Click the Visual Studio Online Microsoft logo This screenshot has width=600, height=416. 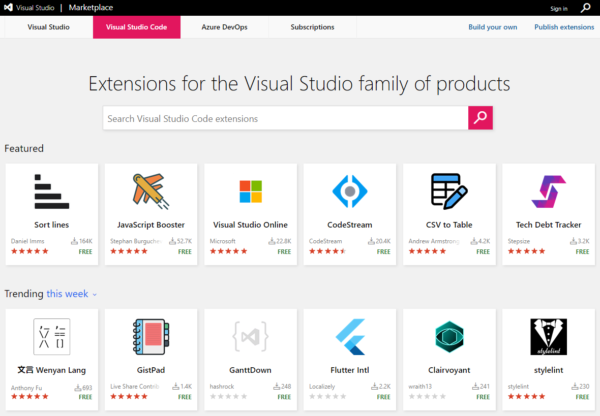click(x=251, y=191)
